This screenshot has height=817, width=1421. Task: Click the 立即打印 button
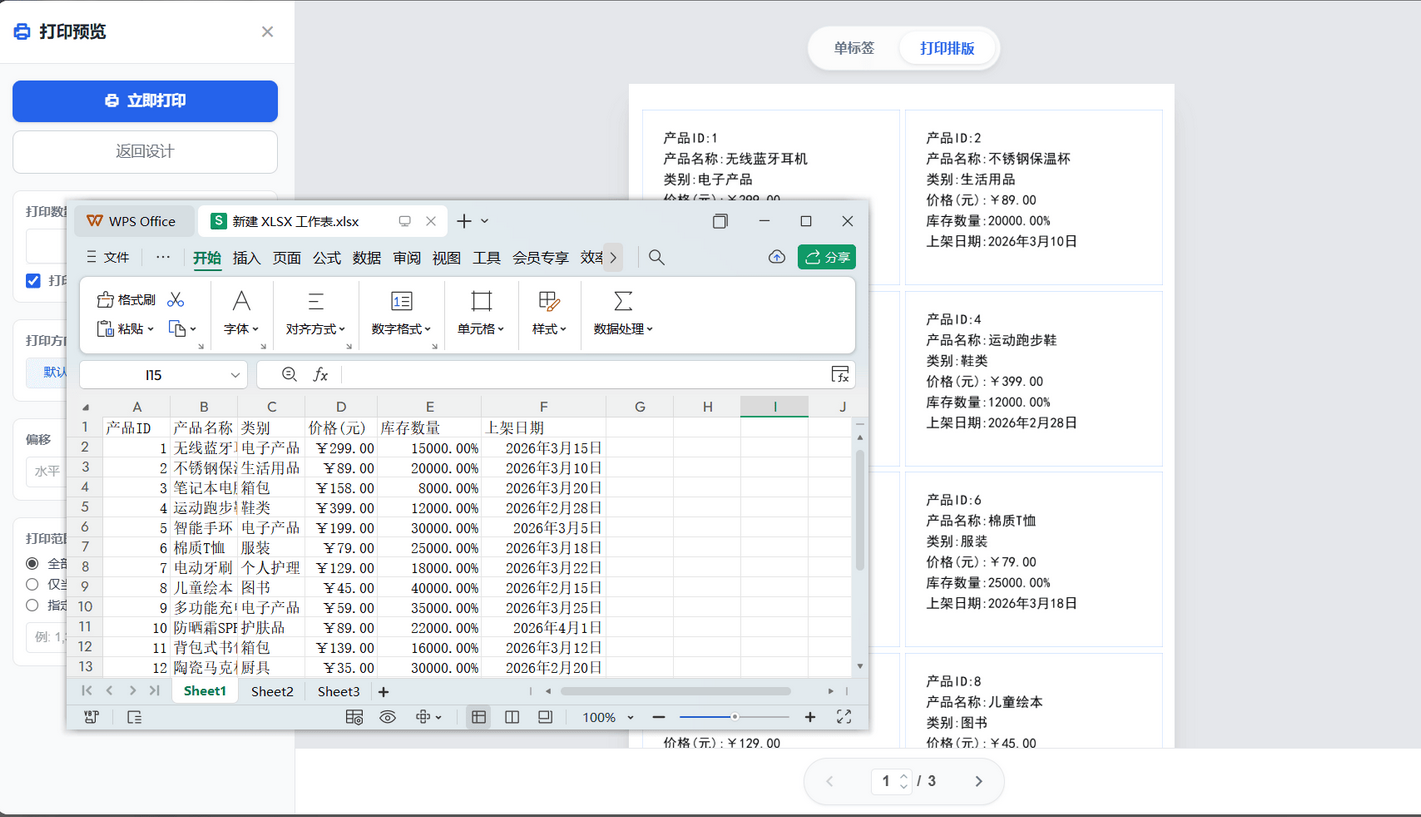145,101
